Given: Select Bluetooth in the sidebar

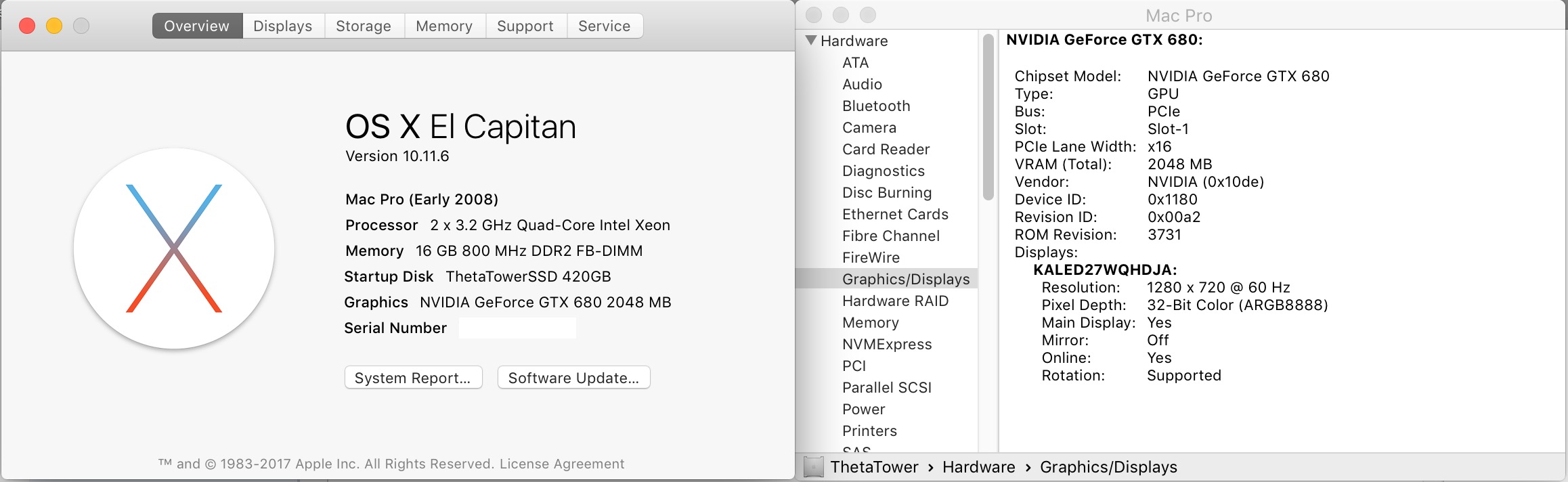Looking at the screenshot, I should point(876,106).
